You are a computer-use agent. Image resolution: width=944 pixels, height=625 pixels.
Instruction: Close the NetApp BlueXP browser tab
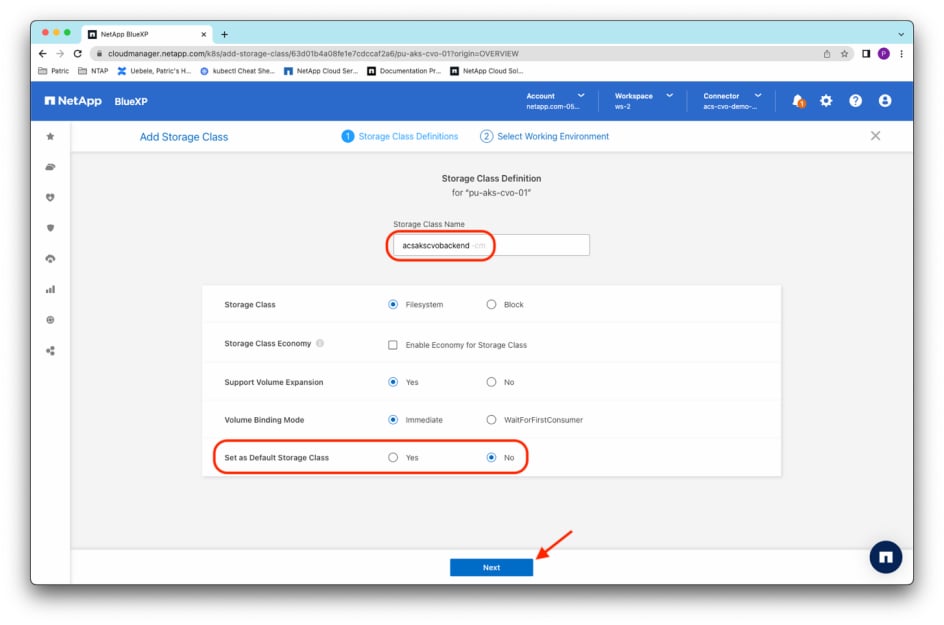coord(203,34)
